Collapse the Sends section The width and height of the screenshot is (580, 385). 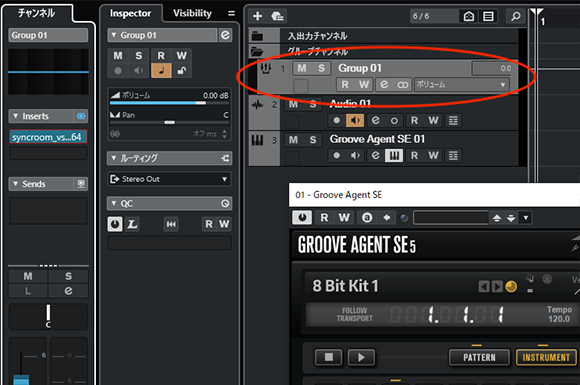click(16, 184)
